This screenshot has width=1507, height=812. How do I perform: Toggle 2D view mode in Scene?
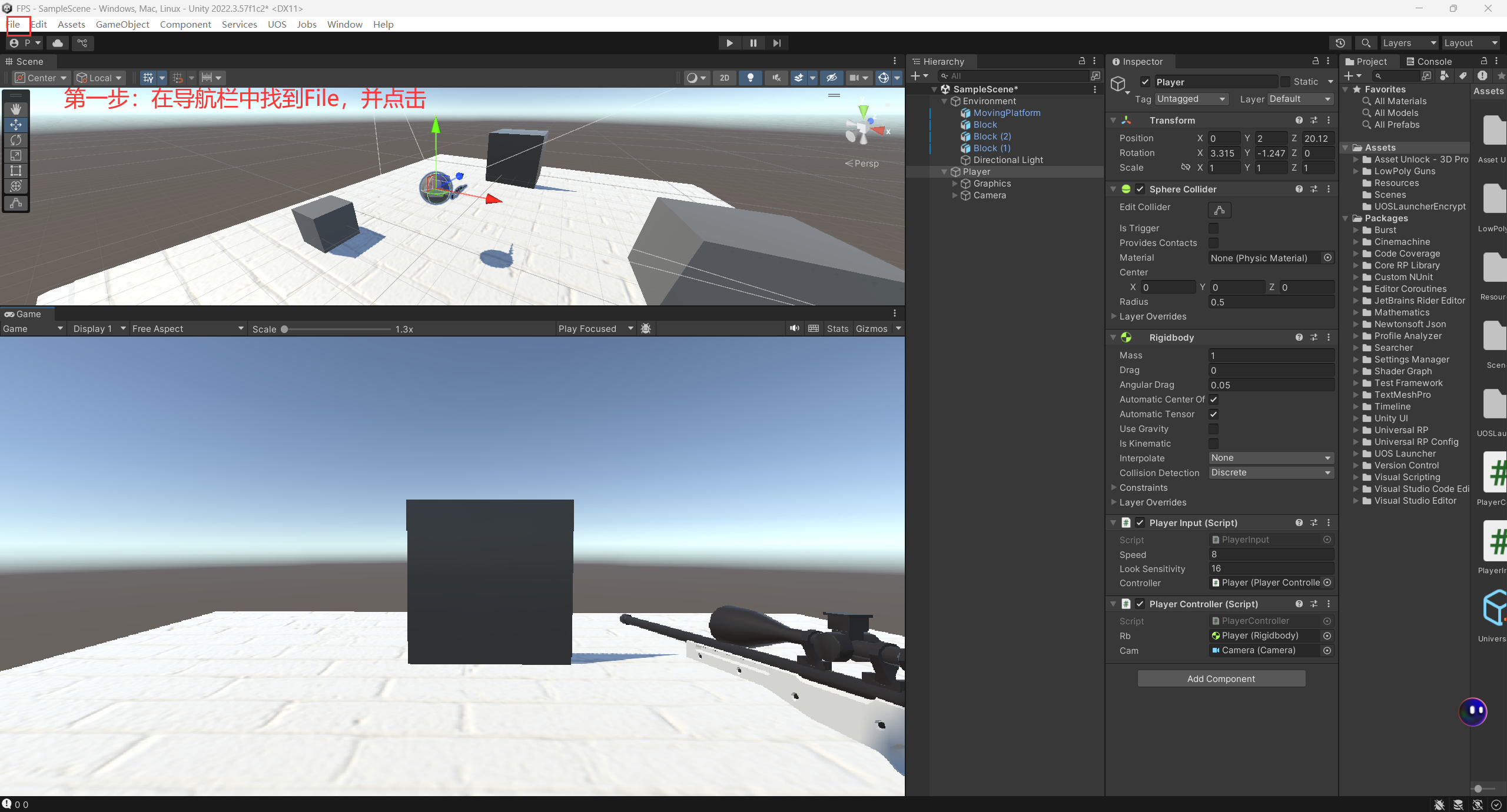[724, 78]
